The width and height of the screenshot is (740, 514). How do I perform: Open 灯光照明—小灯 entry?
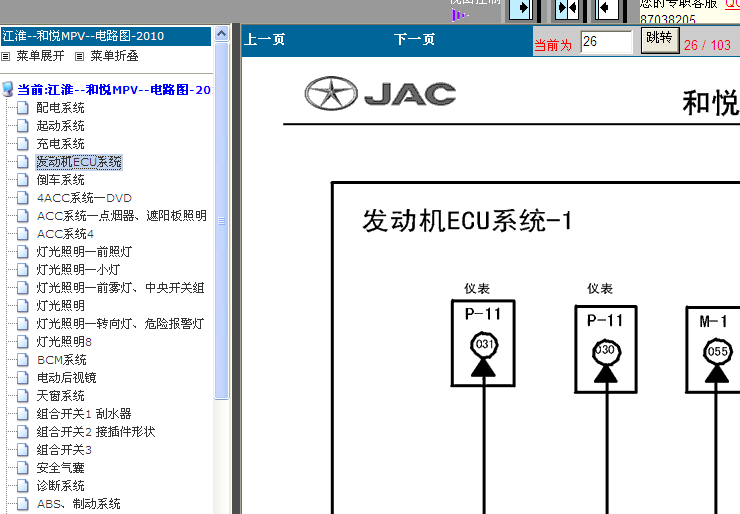[78, 270]
